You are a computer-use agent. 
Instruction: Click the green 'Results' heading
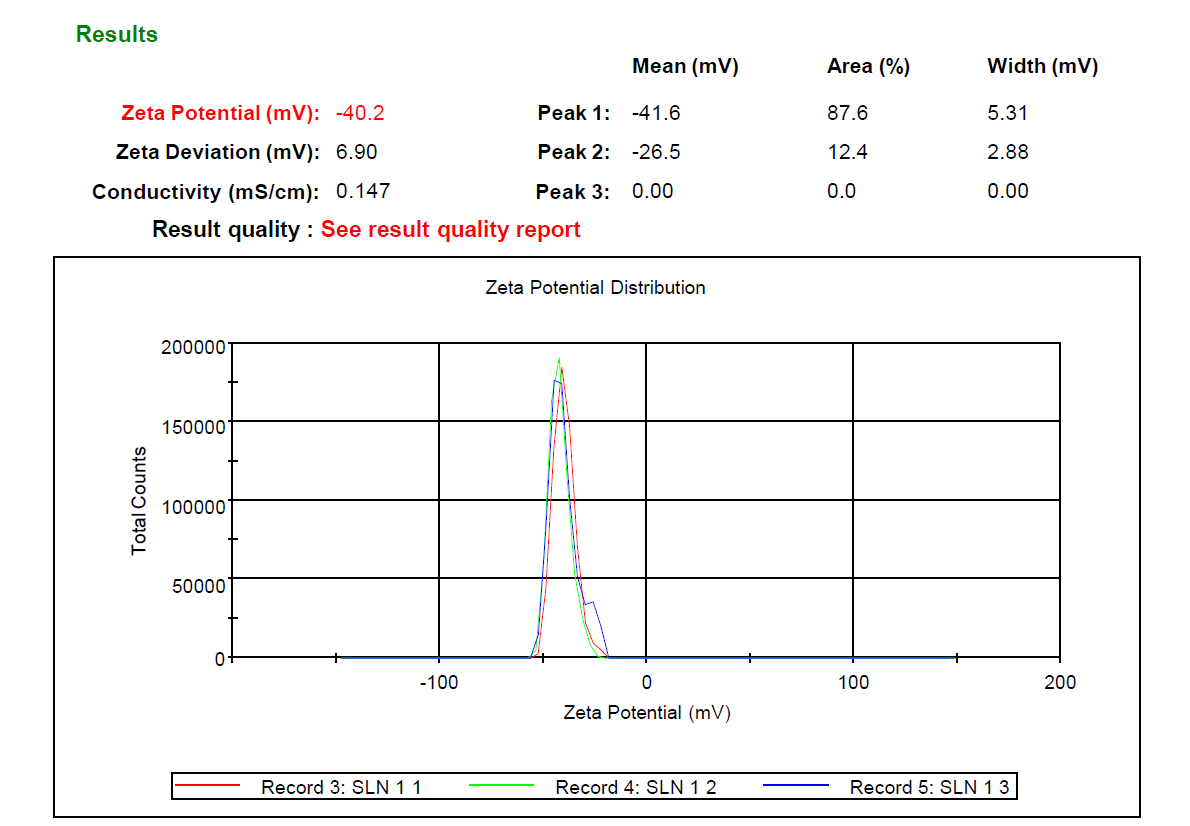[117, 35]
